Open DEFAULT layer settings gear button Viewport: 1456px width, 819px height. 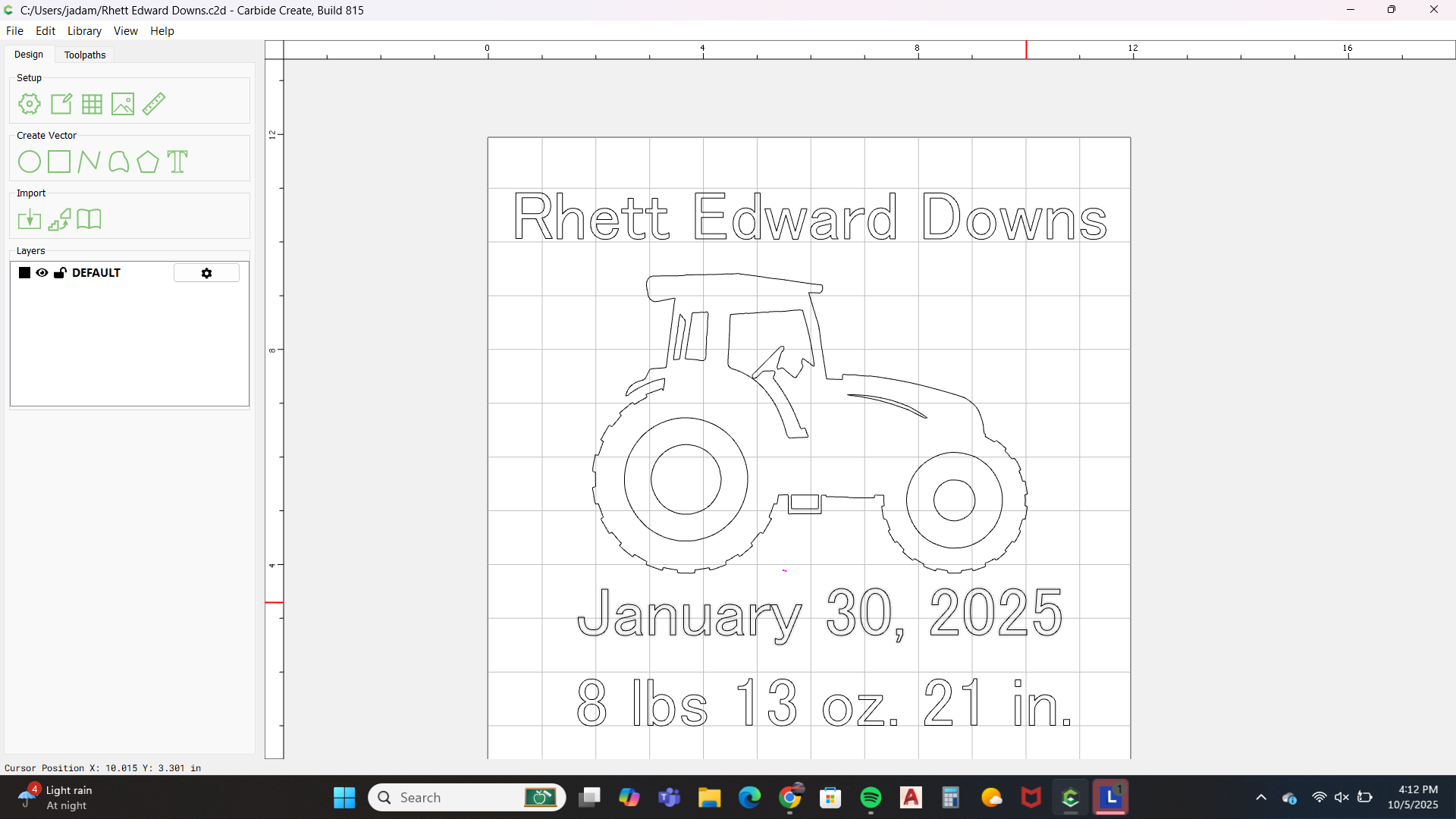(x=206, y=273)
